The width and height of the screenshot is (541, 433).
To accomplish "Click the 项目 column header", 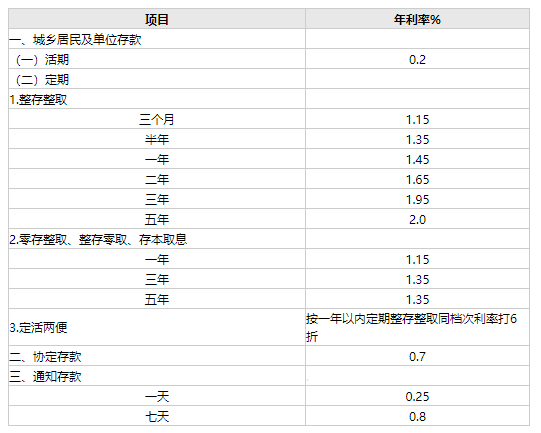I will (x=157, y=19).
